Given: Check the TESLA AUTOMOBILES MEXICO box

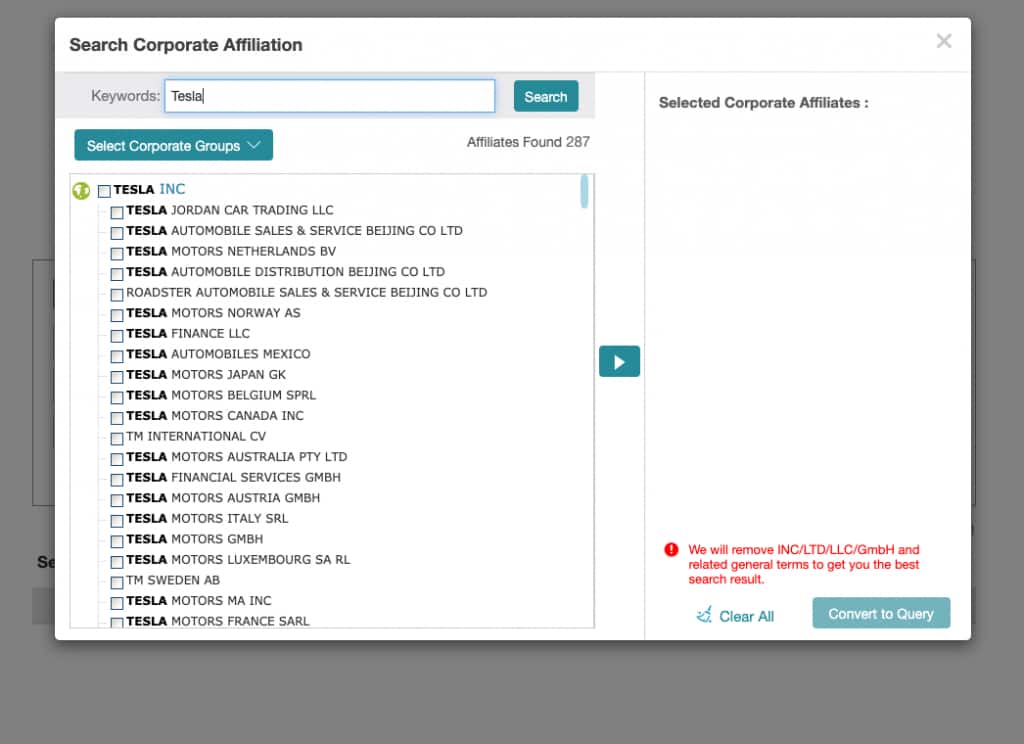Looking at the screenshot, I should point(117,356).
